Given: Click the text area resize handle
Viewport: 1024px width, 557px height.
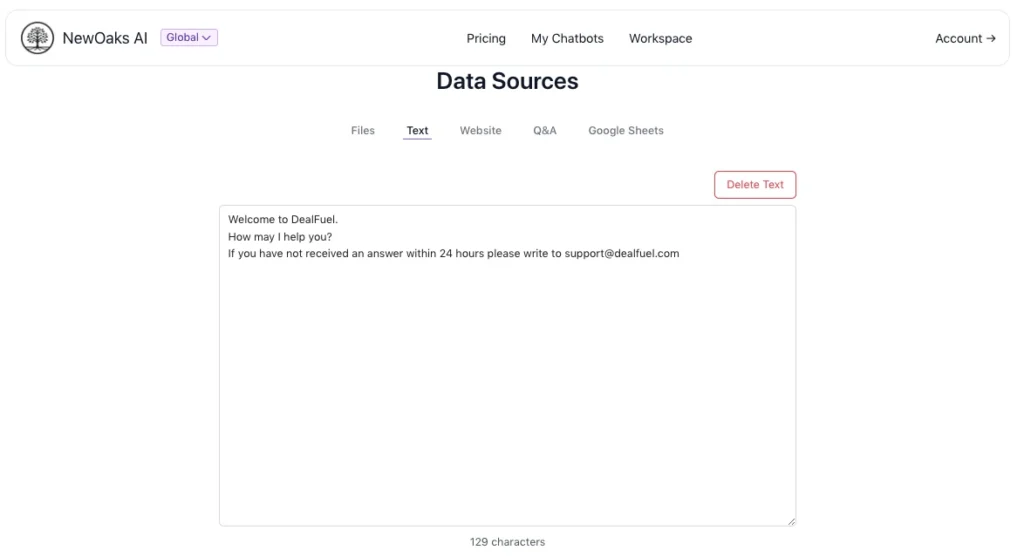Looking at the screenshot, I should [791, 521].
